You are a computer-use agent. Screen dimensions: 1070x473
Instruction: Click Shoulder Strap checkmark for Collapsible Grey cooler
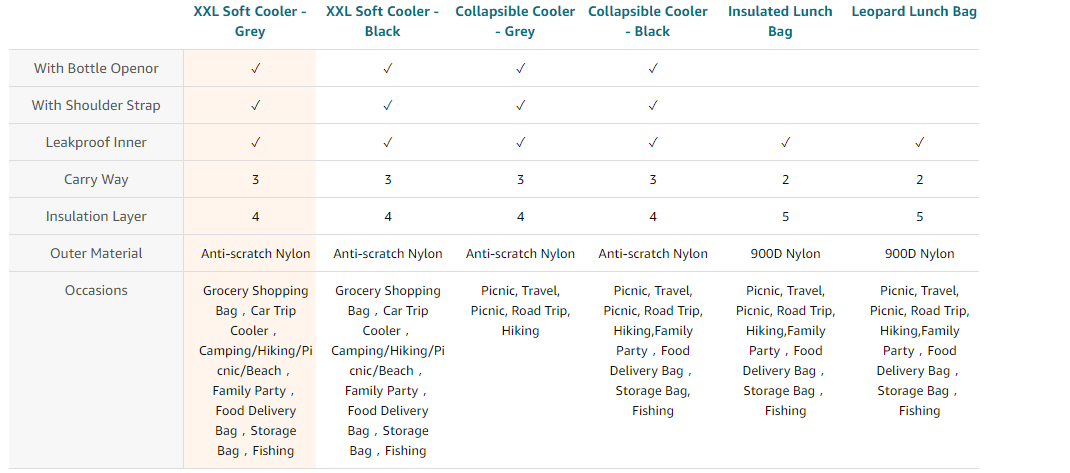pos(521,105)
